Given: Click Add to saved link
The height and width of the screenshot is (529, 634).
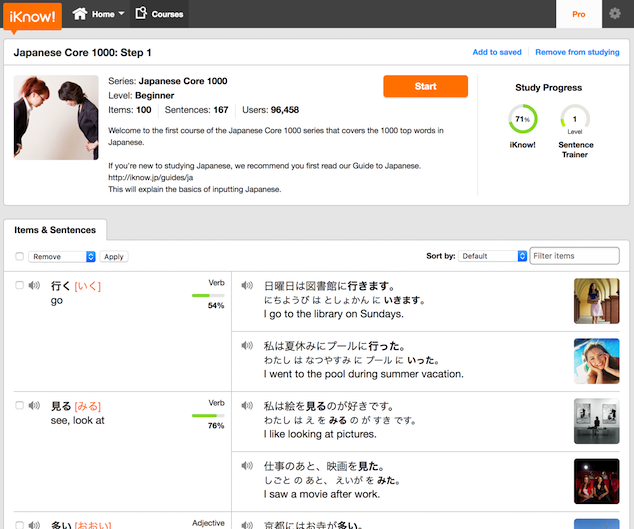Looking at the screenshot, I should pyautogui.click(x=497, y=52).
